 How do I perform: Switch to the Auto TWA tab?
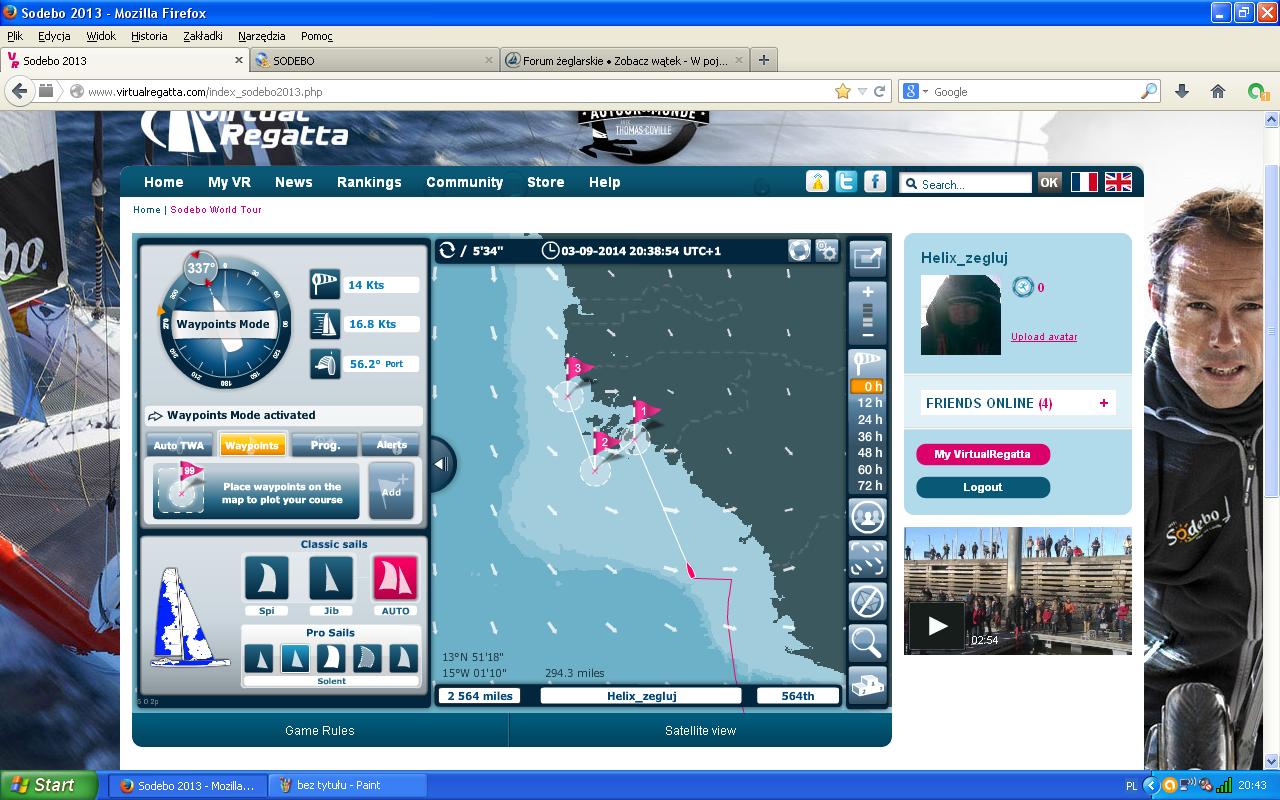tap(179, 445)
